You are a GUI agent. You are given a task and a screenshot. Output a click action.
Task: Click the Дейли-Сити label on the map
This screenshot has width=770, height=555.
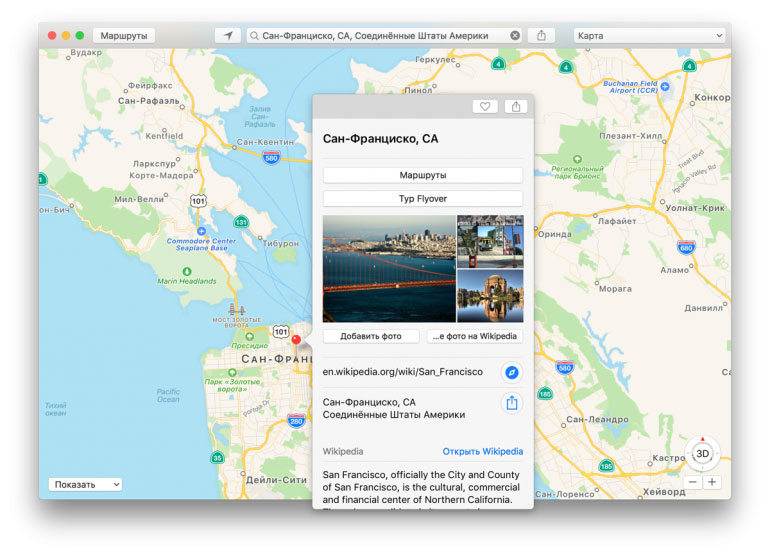tap(276, 480)
